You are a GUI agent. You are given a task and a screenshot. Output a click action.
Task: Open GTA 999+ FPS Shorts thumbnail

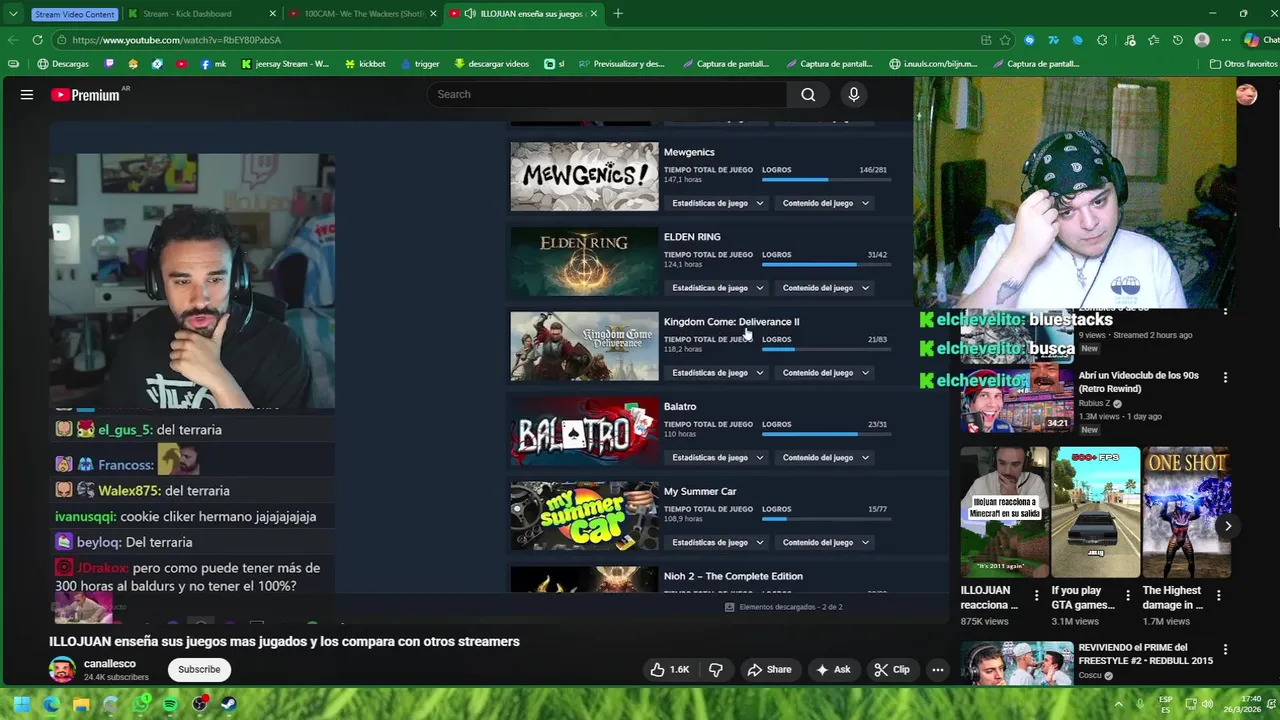pyautogui.click(x=1096, y=512)
